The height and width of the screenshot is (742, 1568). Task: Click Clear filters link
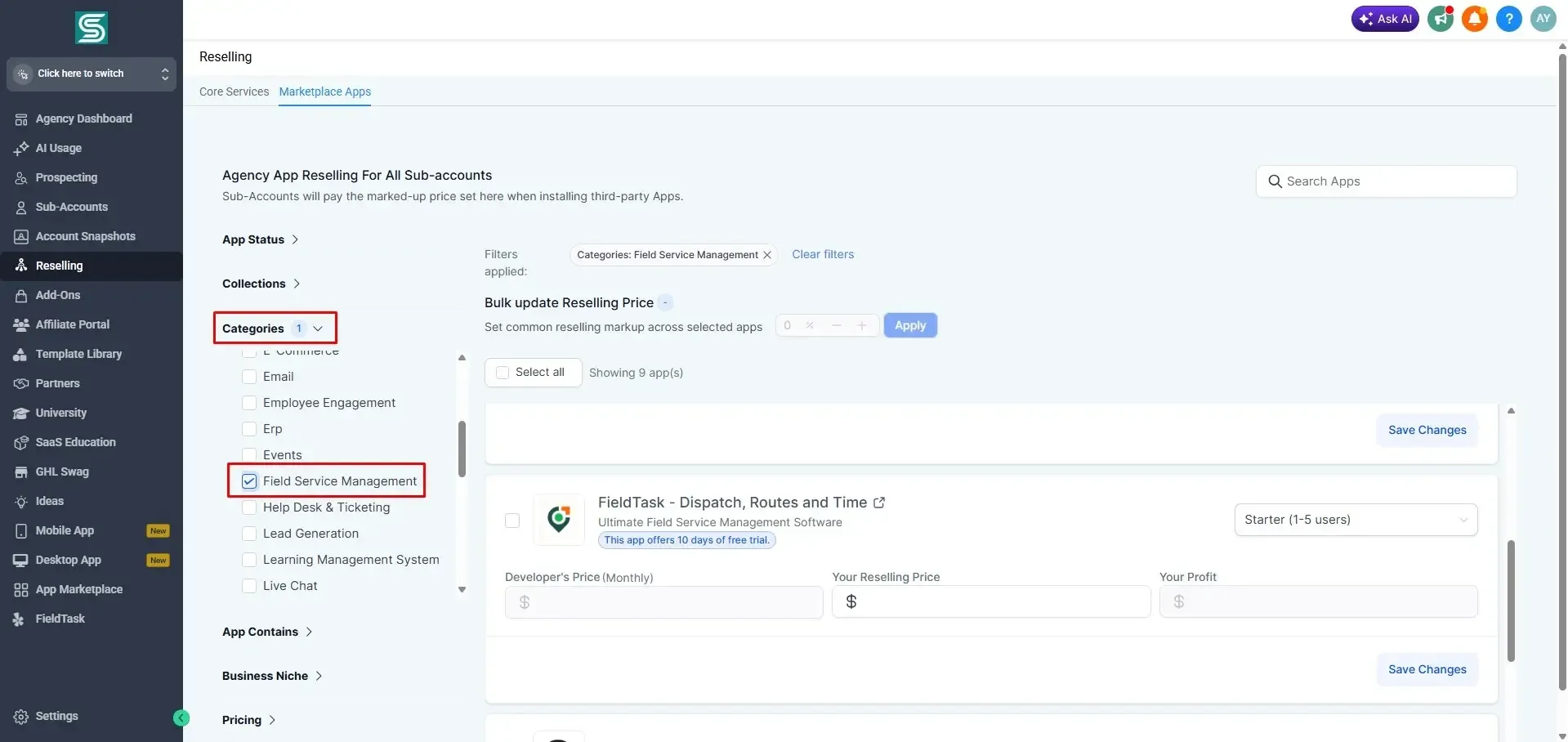pos(823,254)
